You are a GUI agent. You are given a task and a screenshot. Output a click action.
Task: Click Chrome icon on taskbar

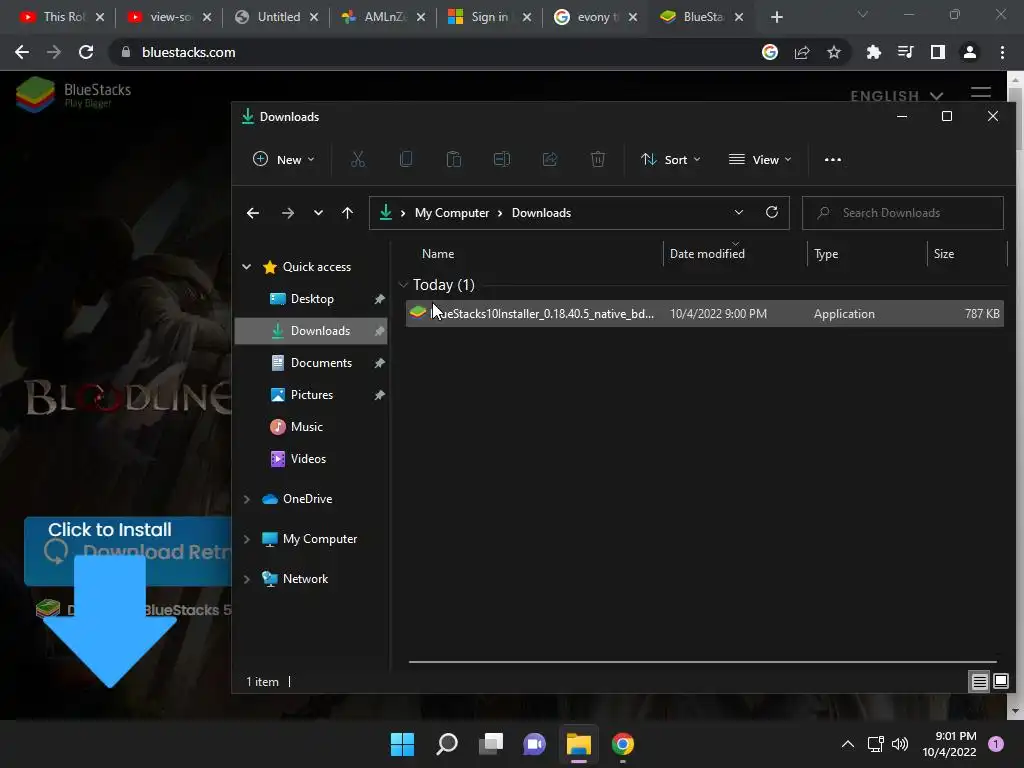pos(623,744)
